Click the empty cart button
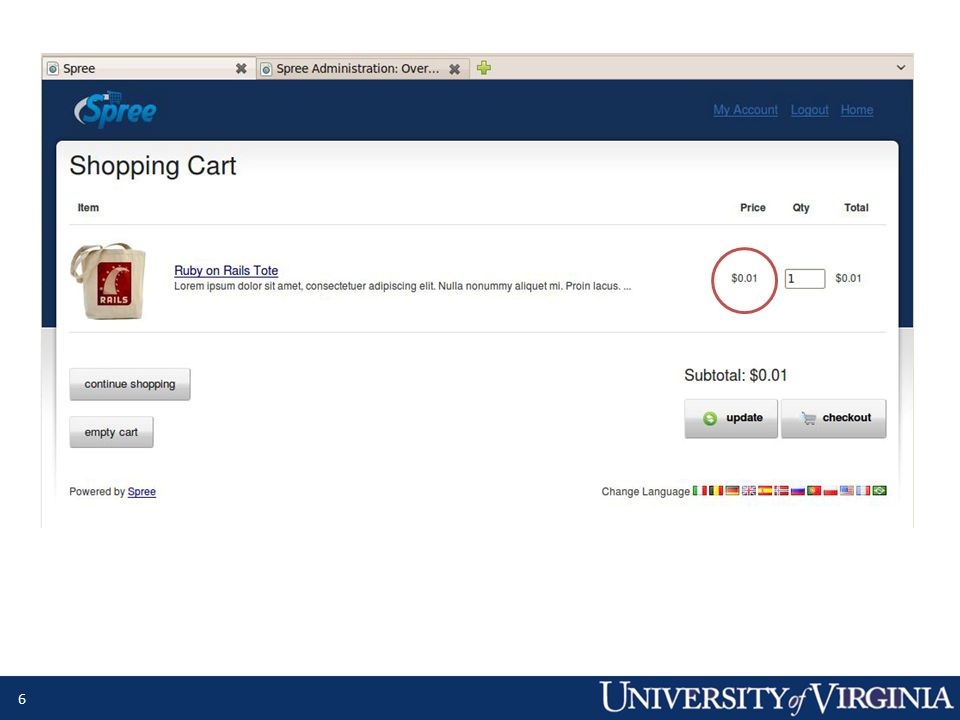Screen dimensions: 960x720 111,432
